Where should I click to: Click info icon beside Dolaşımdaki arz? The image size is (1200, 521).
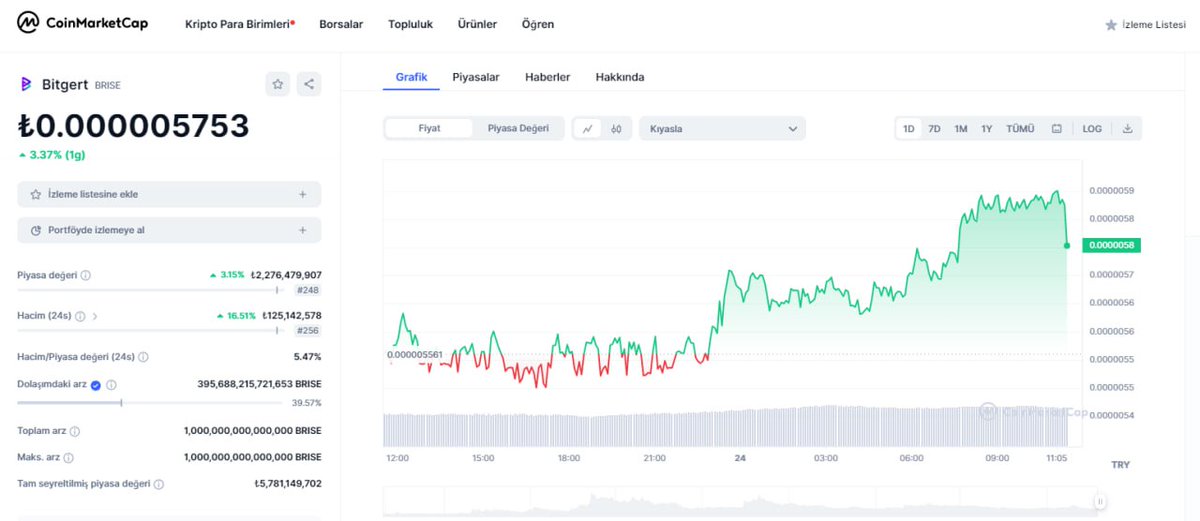pyautogui.click(x=111, y=385)
